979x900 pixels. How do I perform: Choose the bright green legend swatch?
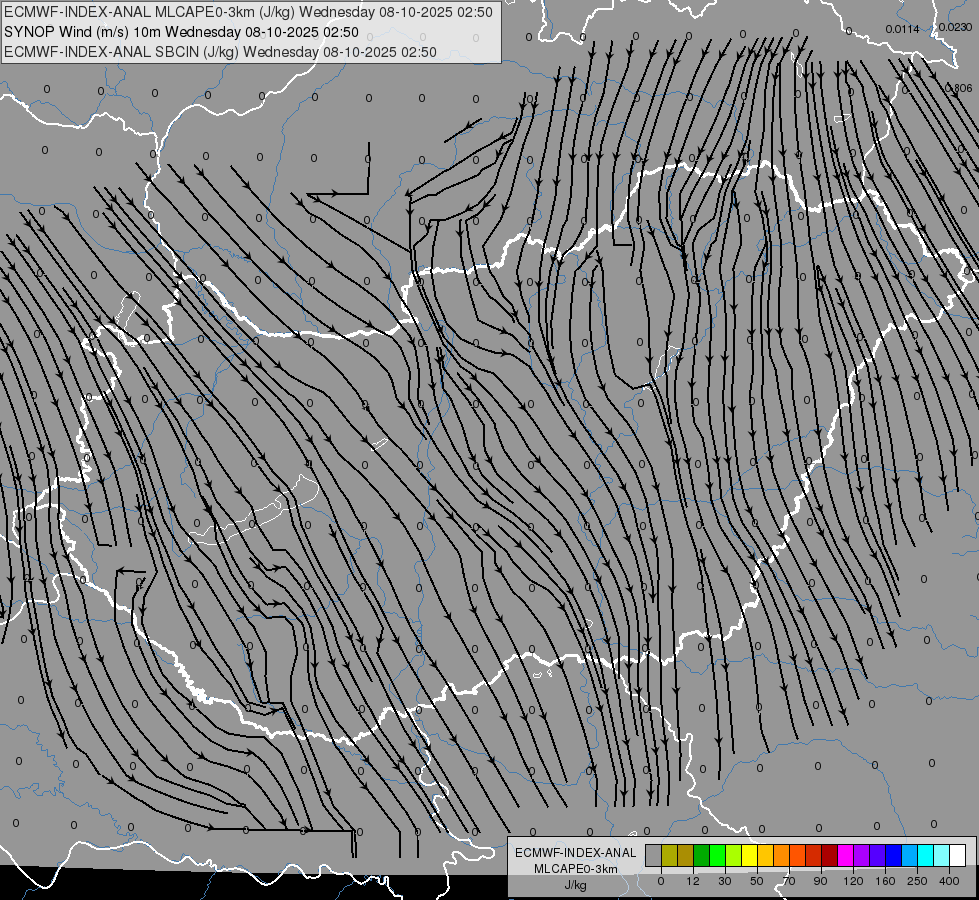pos(717,855)
